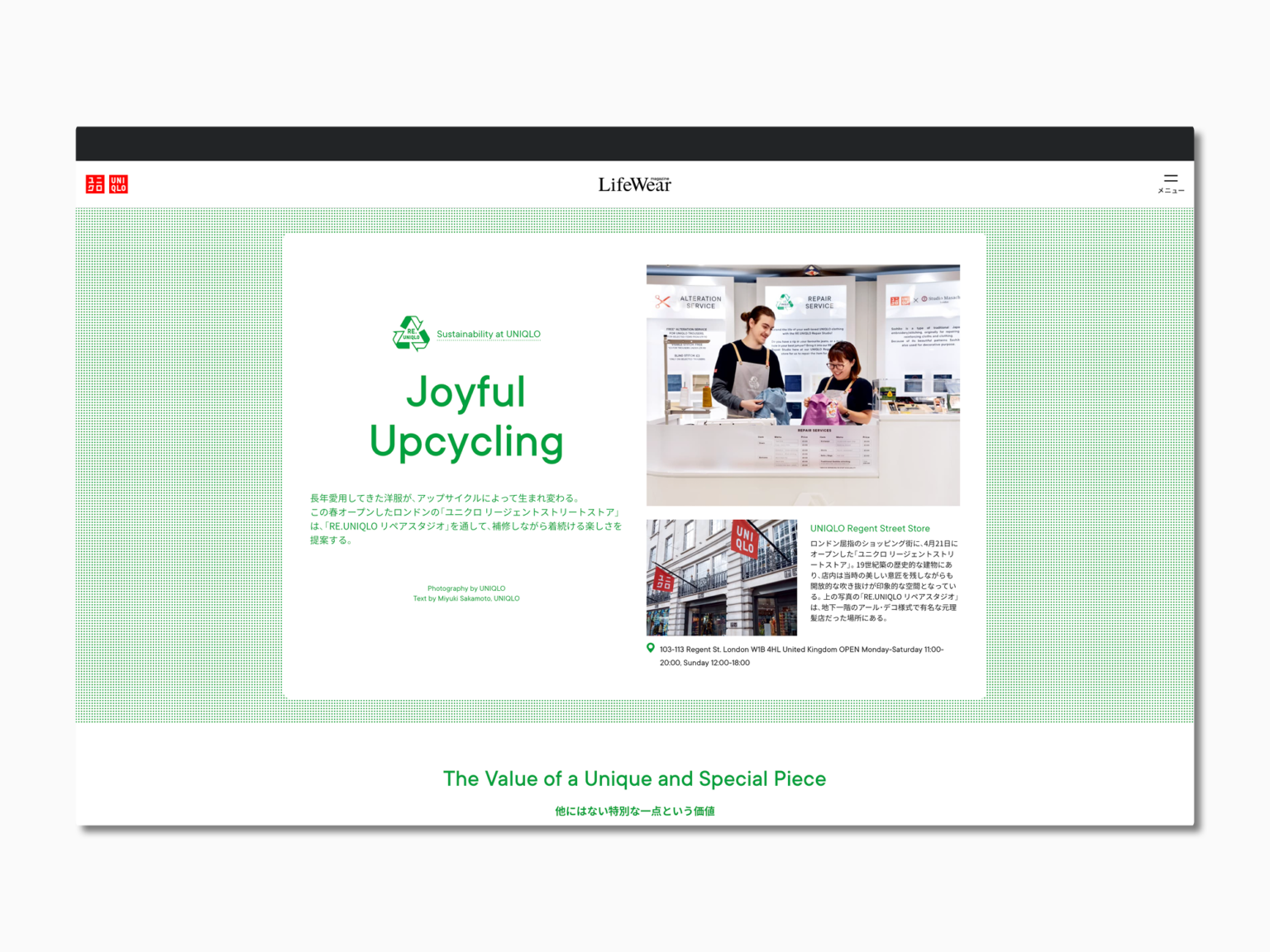Click the red katakana UNIQLO logo
The width and height of the screenshot is (1270, 952).
(x=95, y=183)
